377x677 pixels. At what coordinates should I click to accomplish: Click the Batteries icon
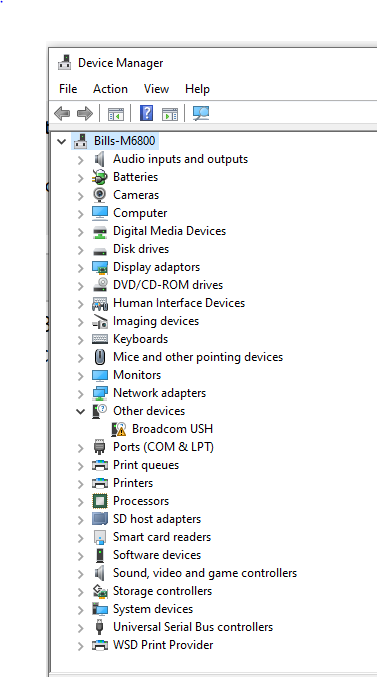(100, 177)
